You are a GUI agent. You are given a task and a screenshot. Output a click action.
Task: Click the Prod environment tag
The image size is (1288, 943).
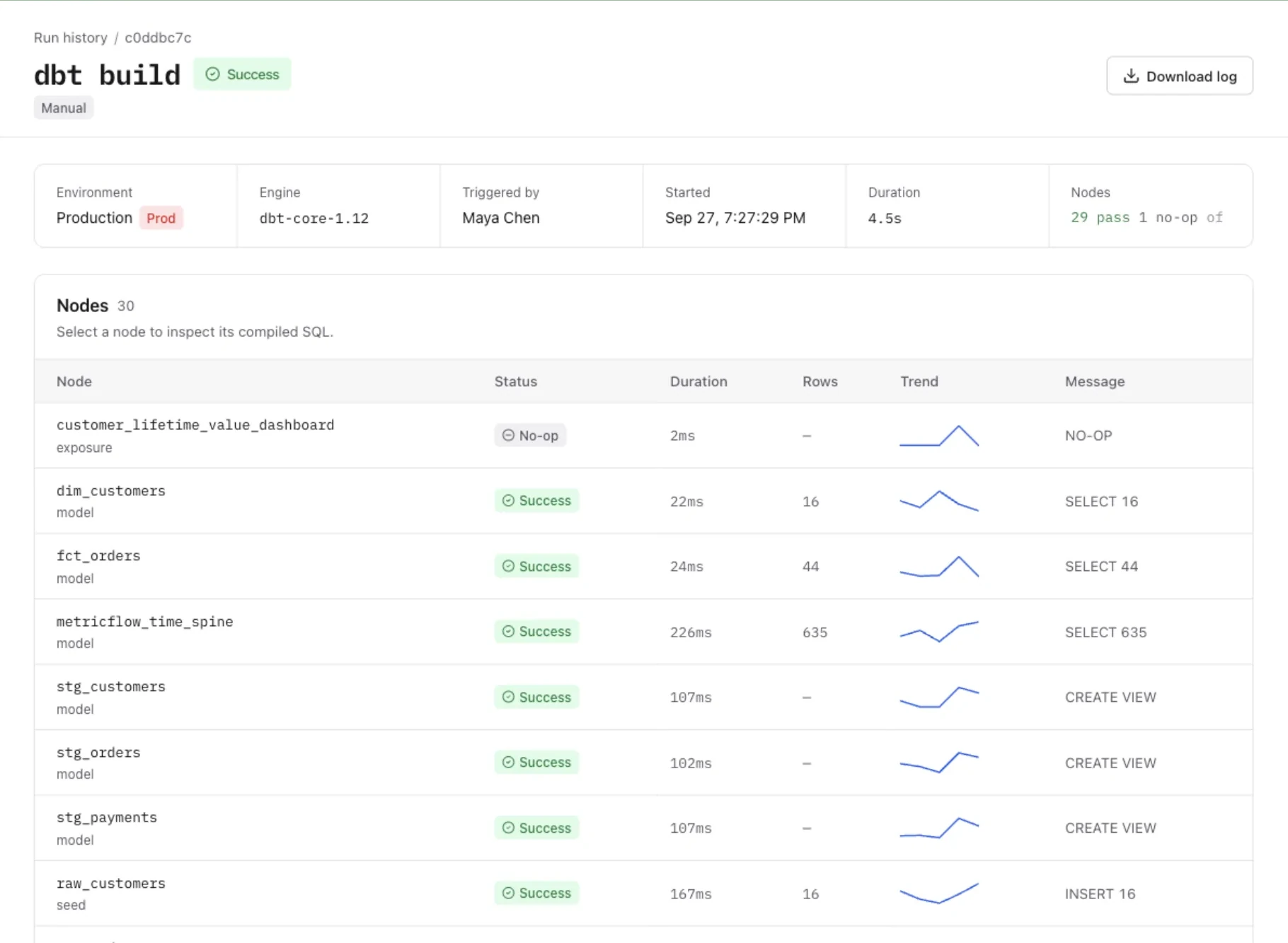click(x=161, y=218)
